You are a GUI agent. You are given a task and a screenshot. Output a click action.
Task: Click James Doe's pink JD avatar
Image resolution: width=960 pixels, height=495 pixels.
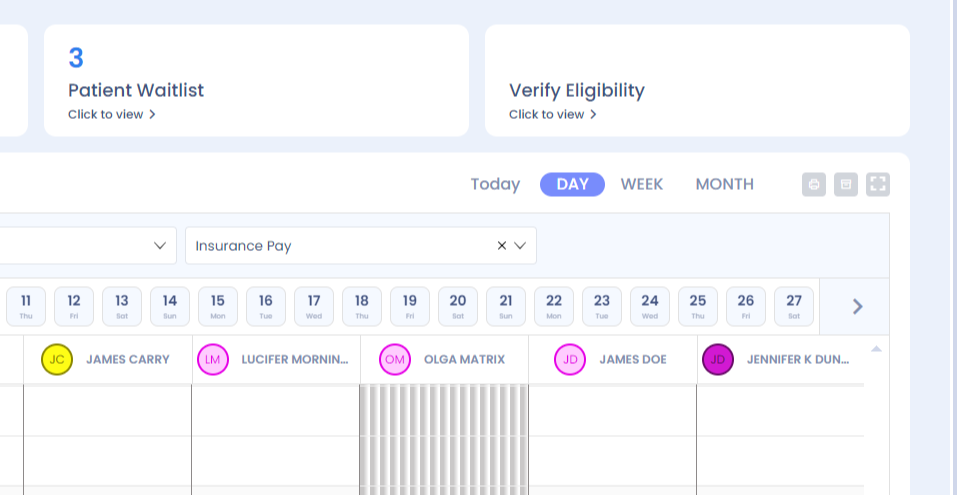(570, 360)
